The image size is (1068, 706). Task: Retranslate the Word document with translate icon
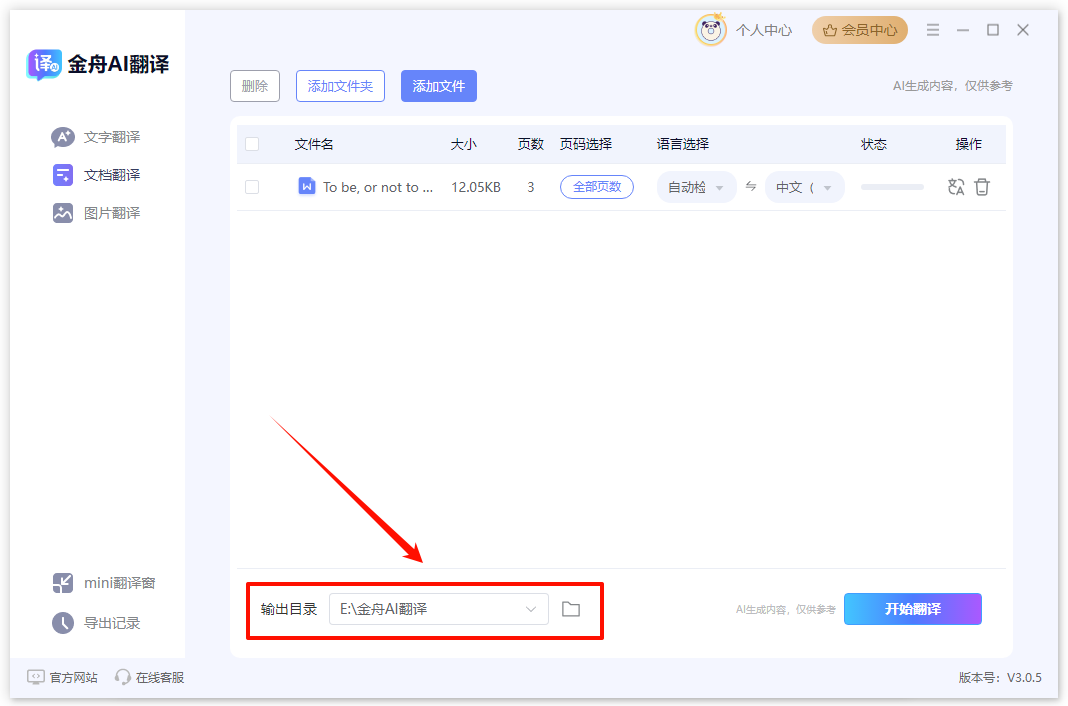[x=955, y=187]
